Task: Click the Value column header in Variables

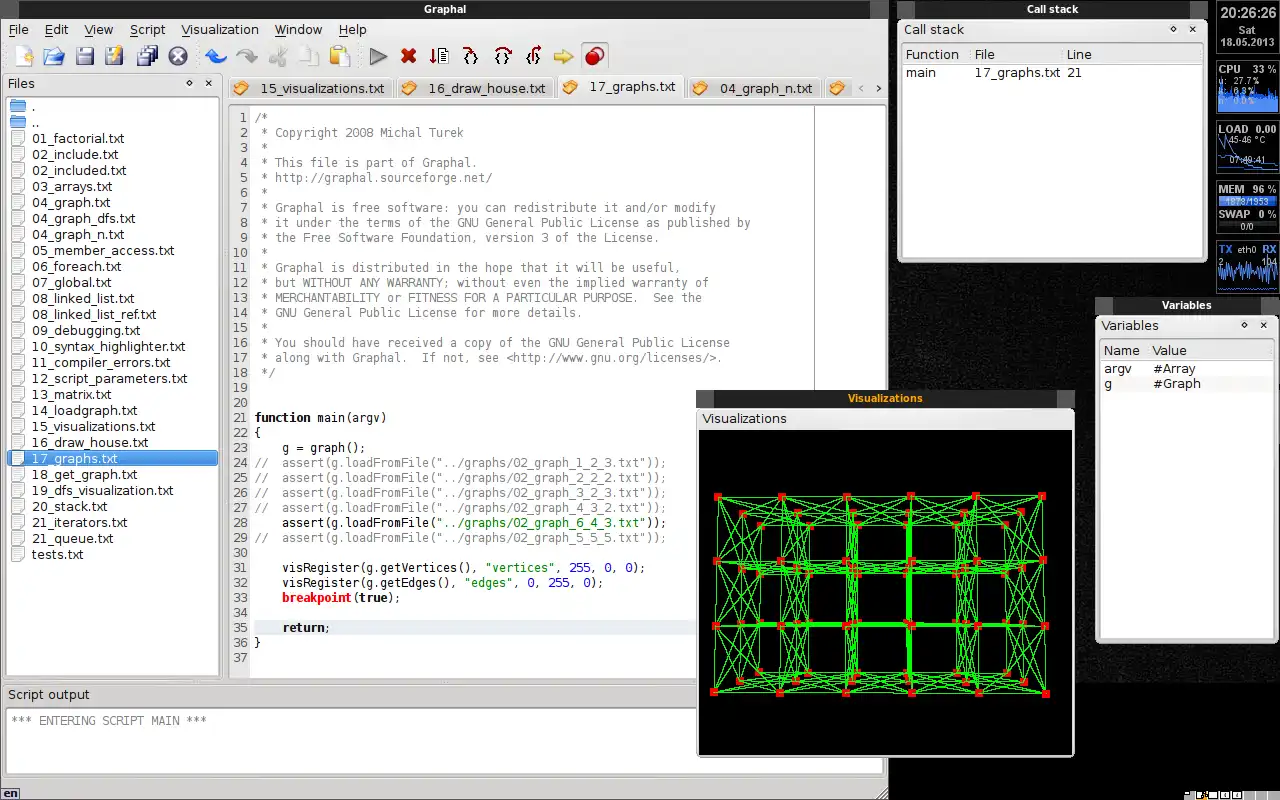Action: click(x=1169, y=351)
